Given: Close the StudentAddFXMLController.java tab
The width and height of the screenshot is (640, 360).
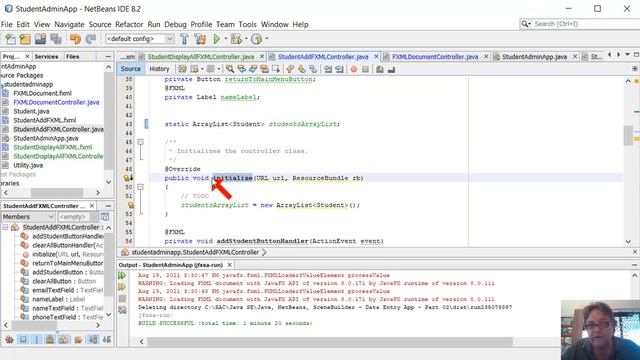Looking at the screenshot, I should point(376,56).
